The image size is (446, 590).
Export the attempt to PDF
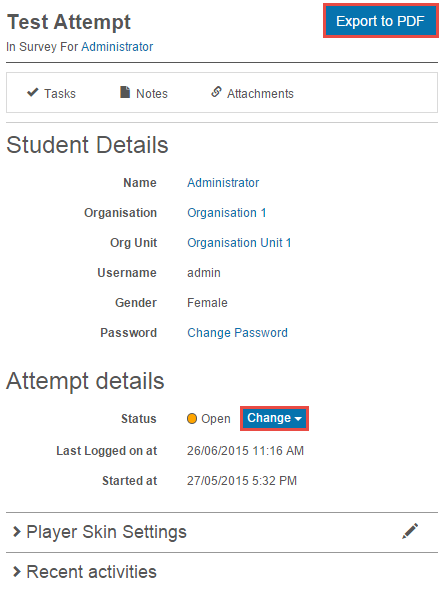(x=381, y=21)
